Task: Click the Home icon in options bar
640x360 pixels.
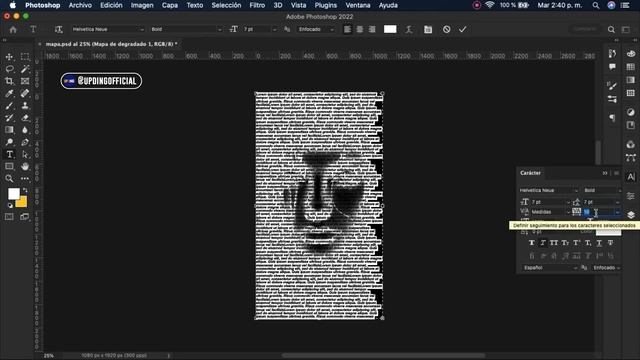Action: coord(13,29)
